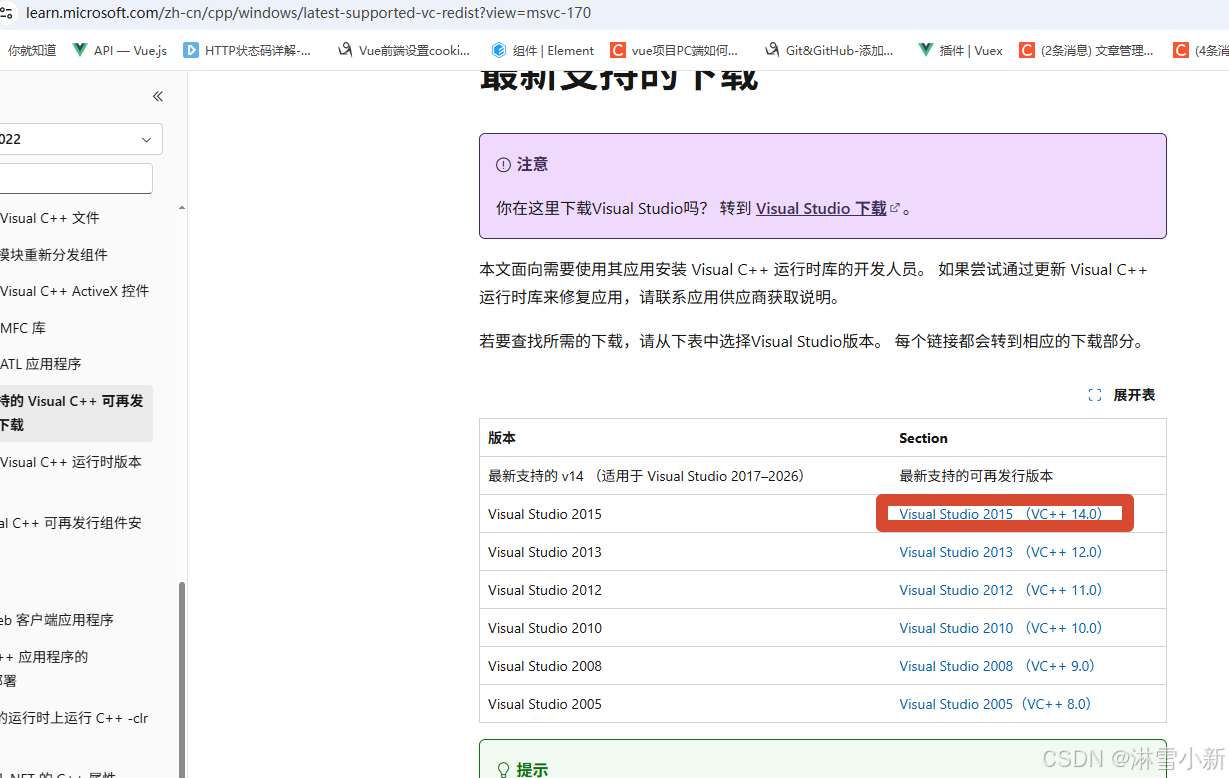This screenshot has width=1229, height=778.
Task: Open the (2条消息) 文章管理 bookmark
Action: (x=1086, y=50)
